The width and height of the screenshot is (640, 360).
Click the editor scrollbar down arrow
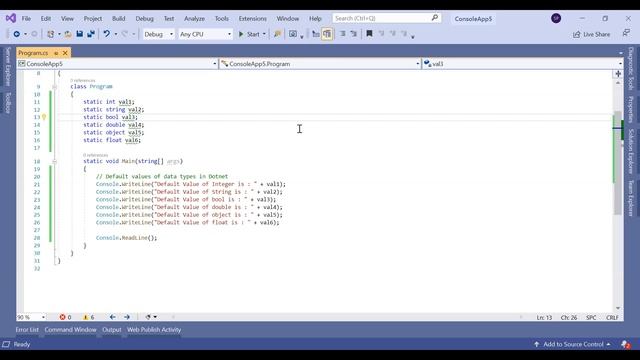point(618,308)
